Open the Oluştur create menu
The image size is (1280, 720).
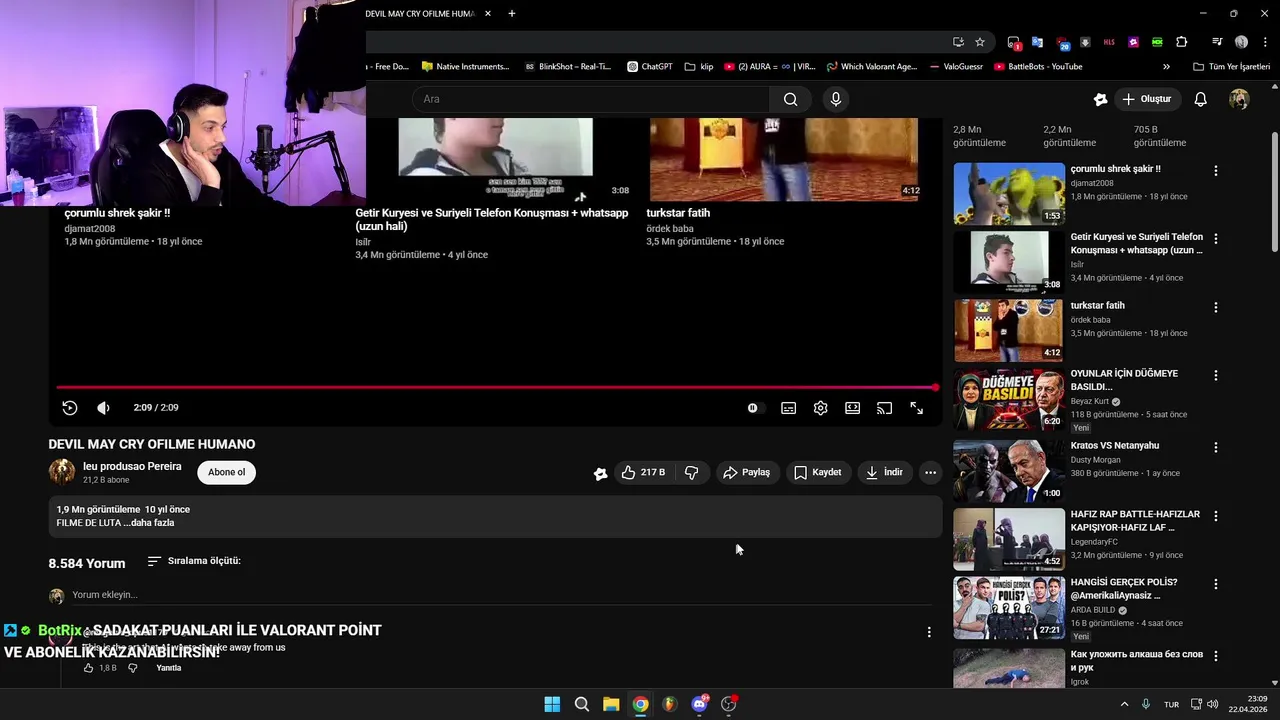coord(1146,99)
